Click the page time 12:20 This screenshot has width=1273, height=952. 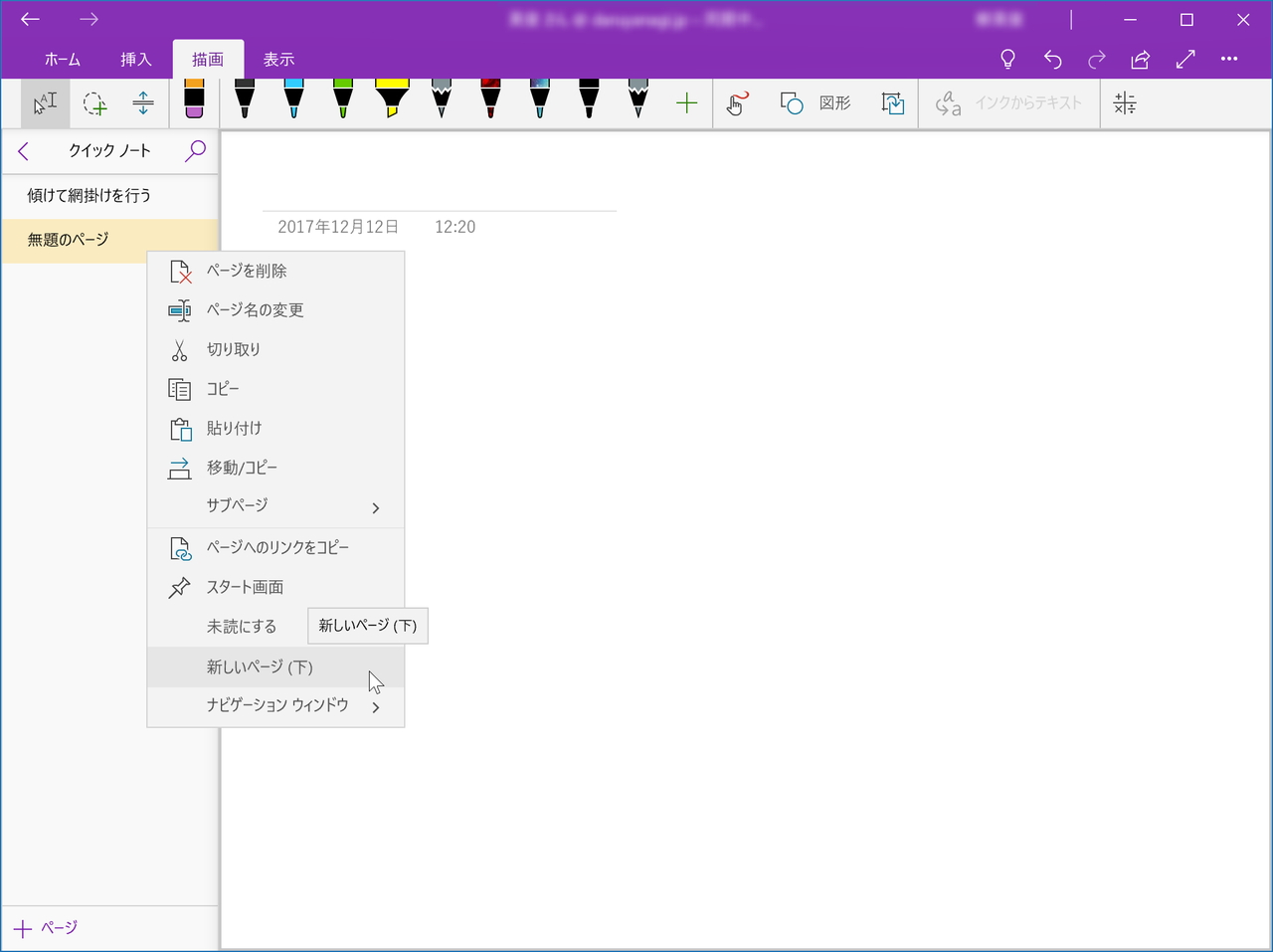coord(455,227)
